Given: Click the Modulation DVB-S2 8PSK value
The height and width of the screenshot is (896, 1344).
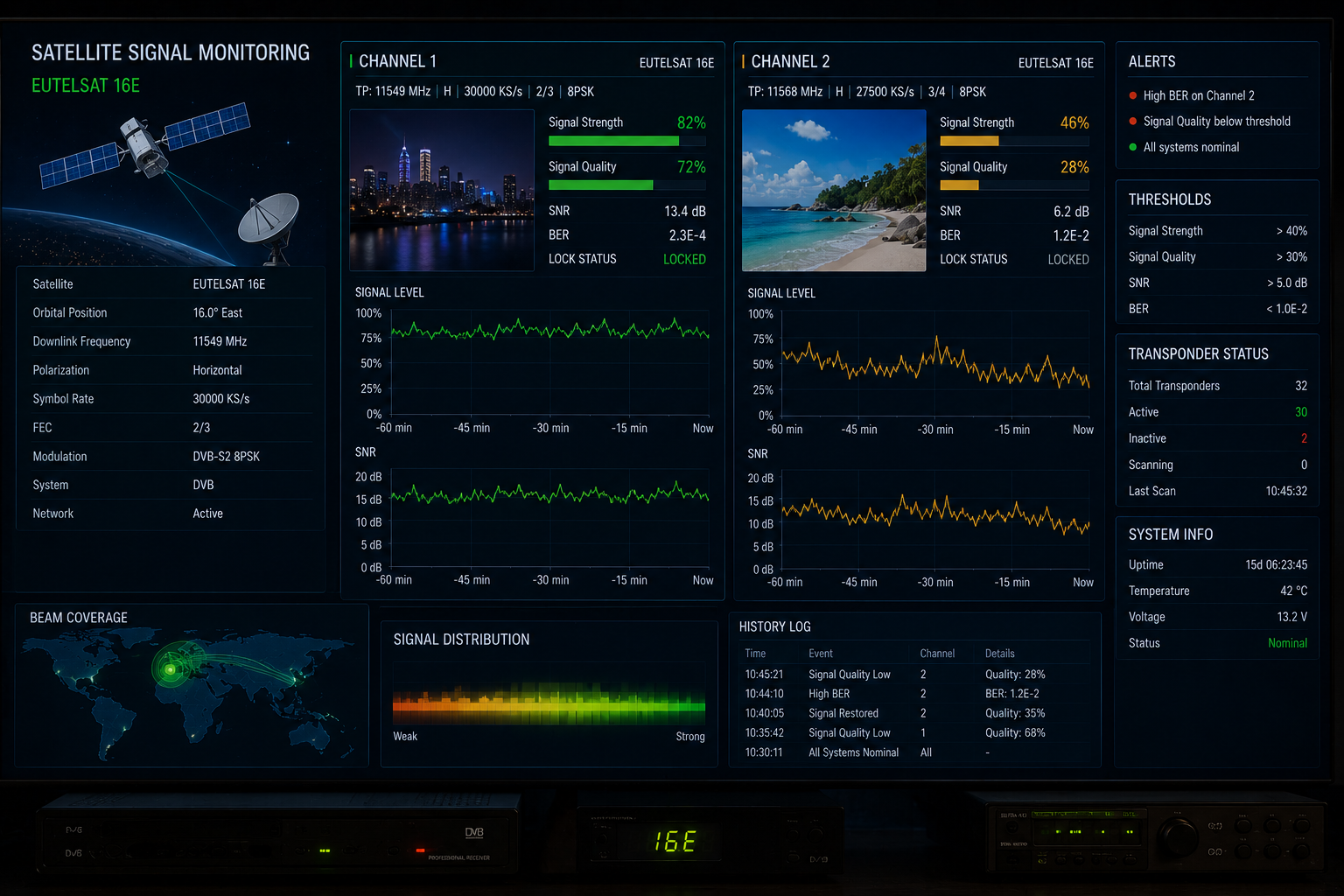Looking at the screenshot, I should (226, 456).
